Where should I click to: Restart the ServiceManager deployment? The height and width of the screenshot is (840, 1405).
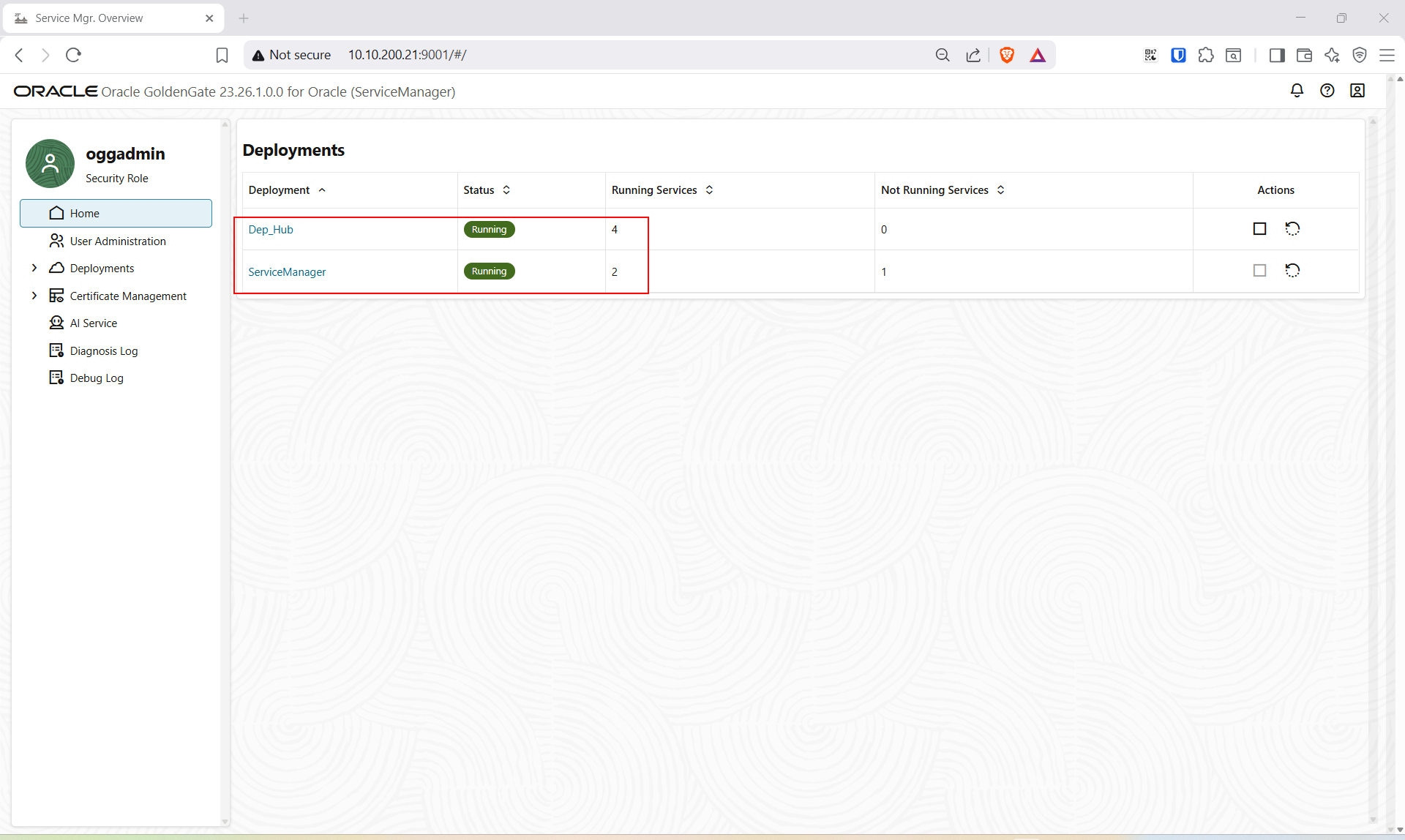1292,271
